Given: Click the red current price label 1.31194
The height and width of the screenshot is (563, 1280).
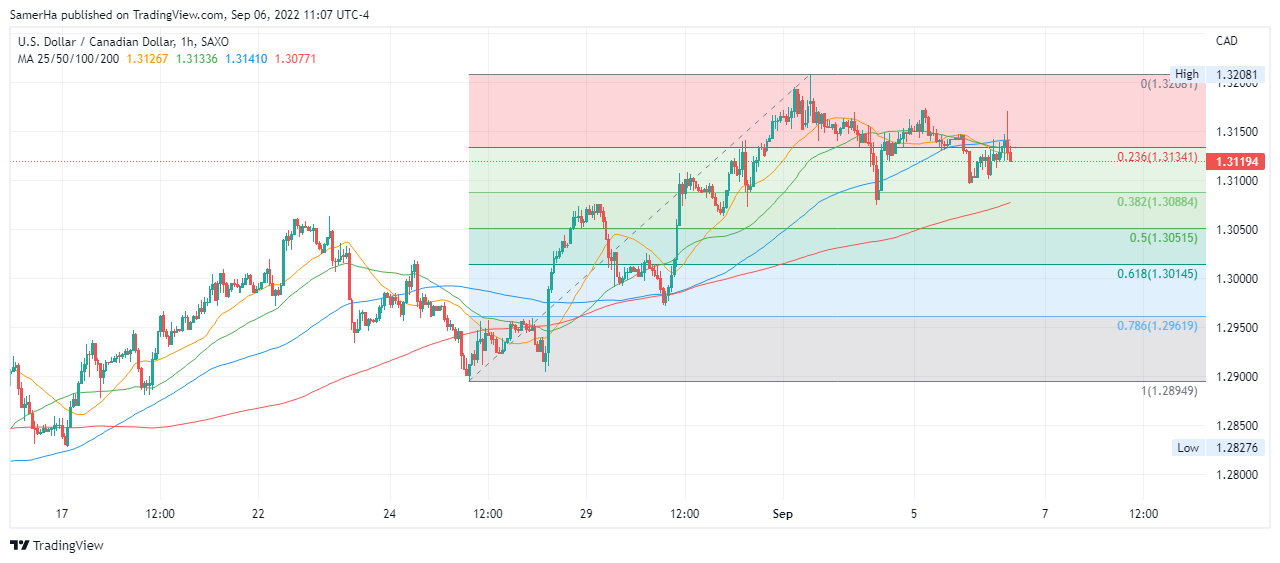Looking at the screenshot, I should pos(1236,161).
